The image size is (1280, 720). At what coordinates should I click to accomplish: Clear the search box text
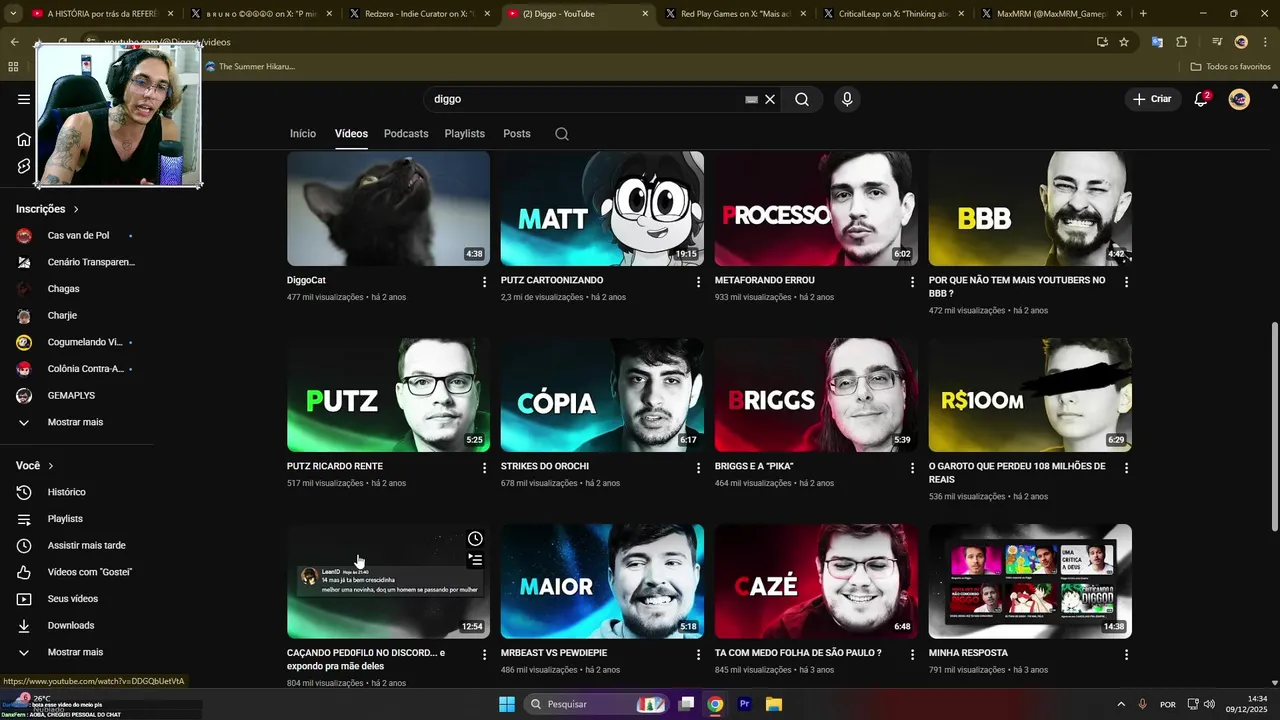click(770, 99)
